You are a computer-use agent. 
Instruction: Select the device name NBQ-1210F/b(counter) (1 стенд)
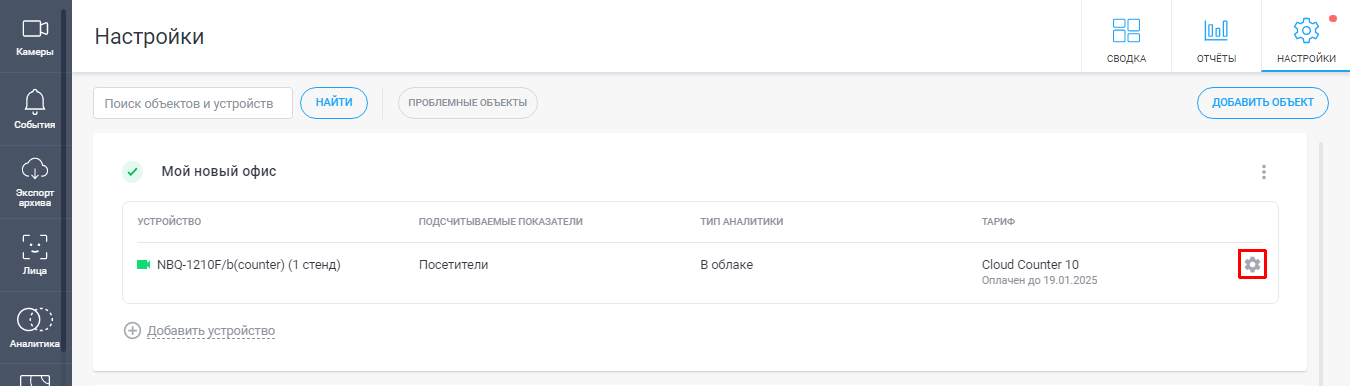[249, 265]
